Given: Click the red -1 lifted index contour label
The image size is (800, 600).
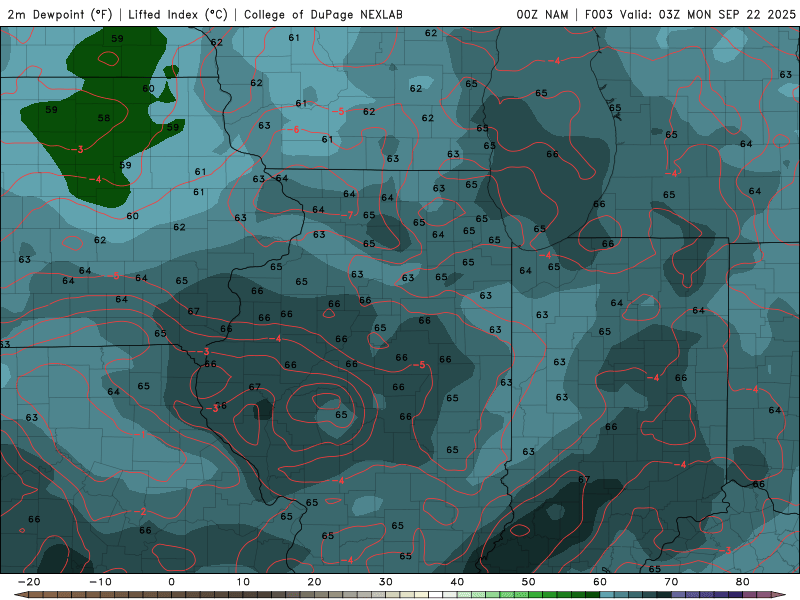Looking at the screenshot, I should (x=141, y=434).
